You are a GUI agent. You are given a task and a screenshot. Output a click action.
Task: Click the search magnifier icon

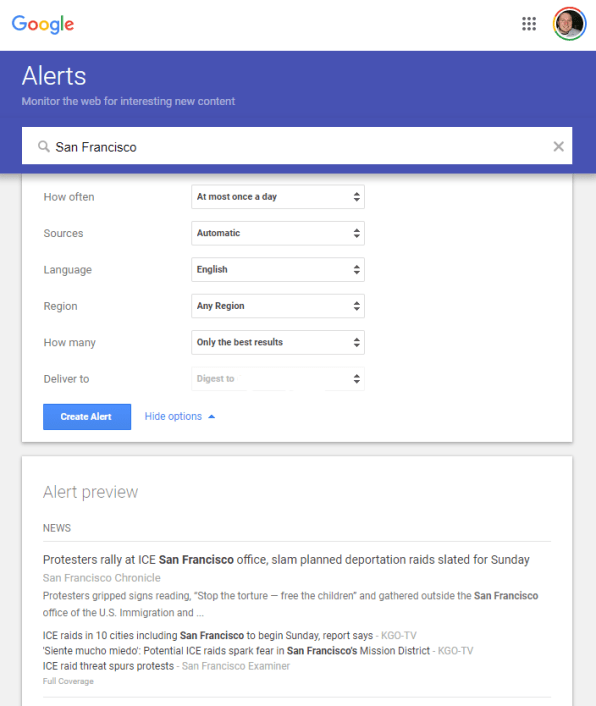tap(44, 146)
